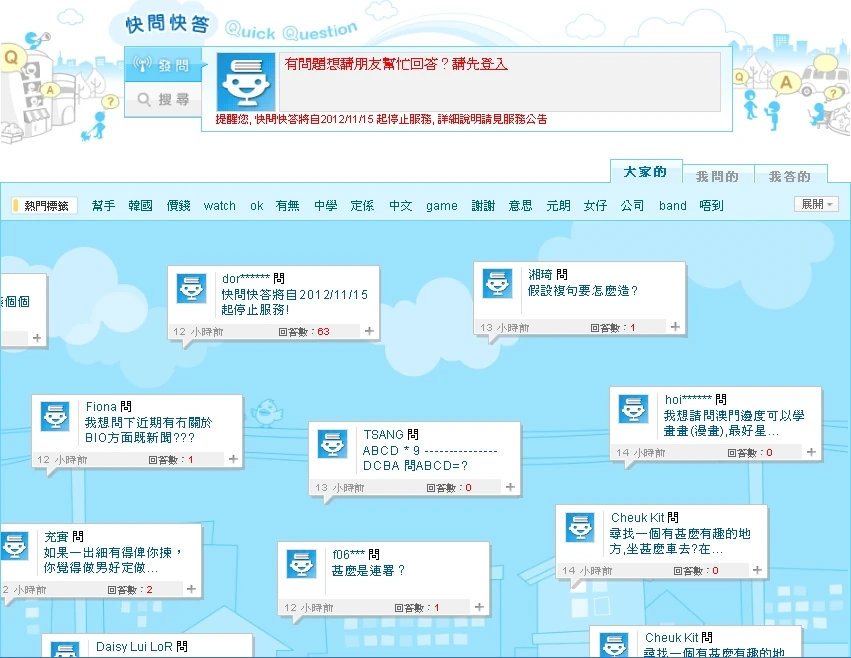Select the 韓國 hot tag
851x658 pixels.
(x=141, y=206)
